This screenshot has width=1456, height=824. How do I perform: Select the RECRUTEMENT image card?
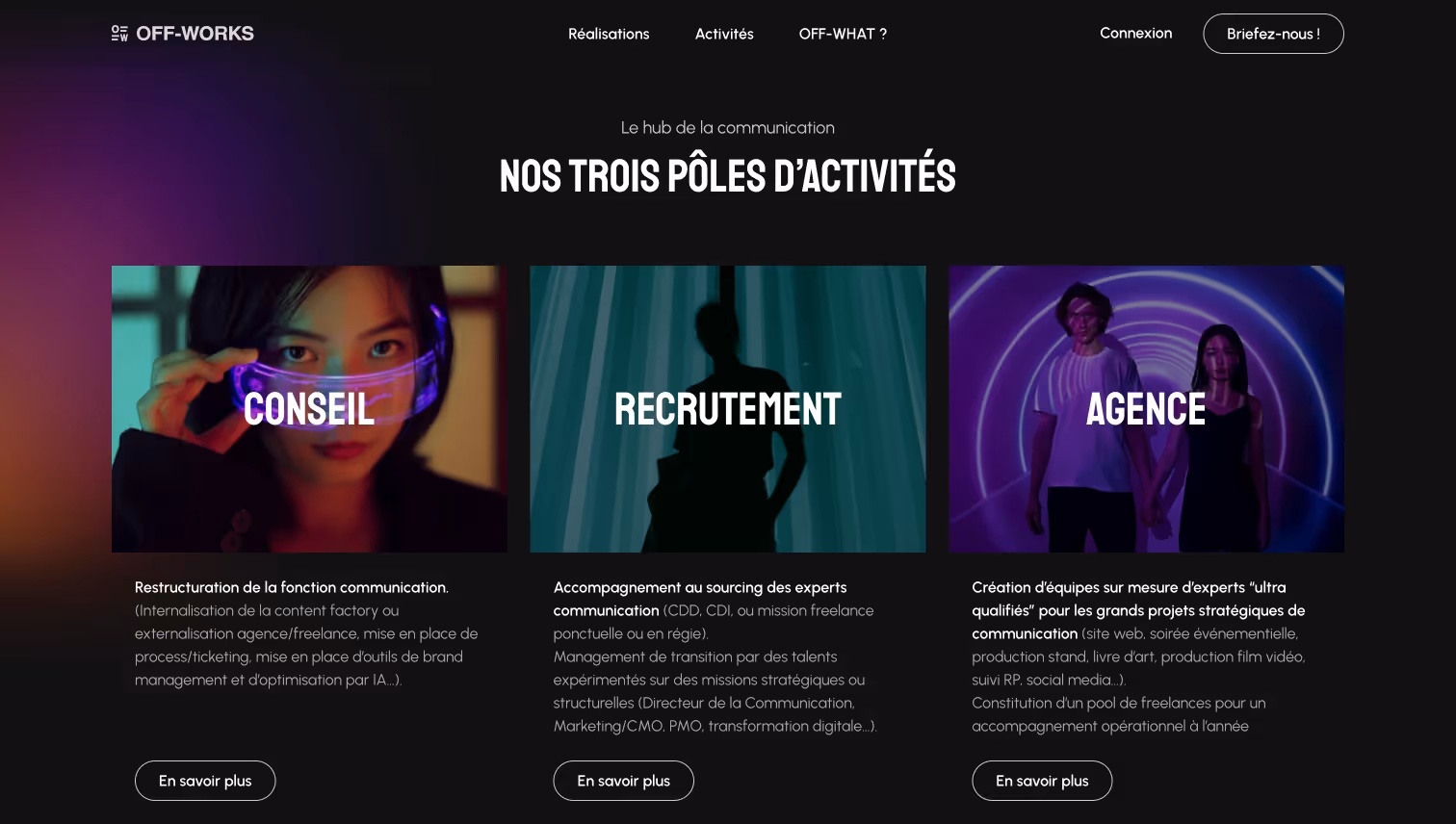tap(728, 409)
